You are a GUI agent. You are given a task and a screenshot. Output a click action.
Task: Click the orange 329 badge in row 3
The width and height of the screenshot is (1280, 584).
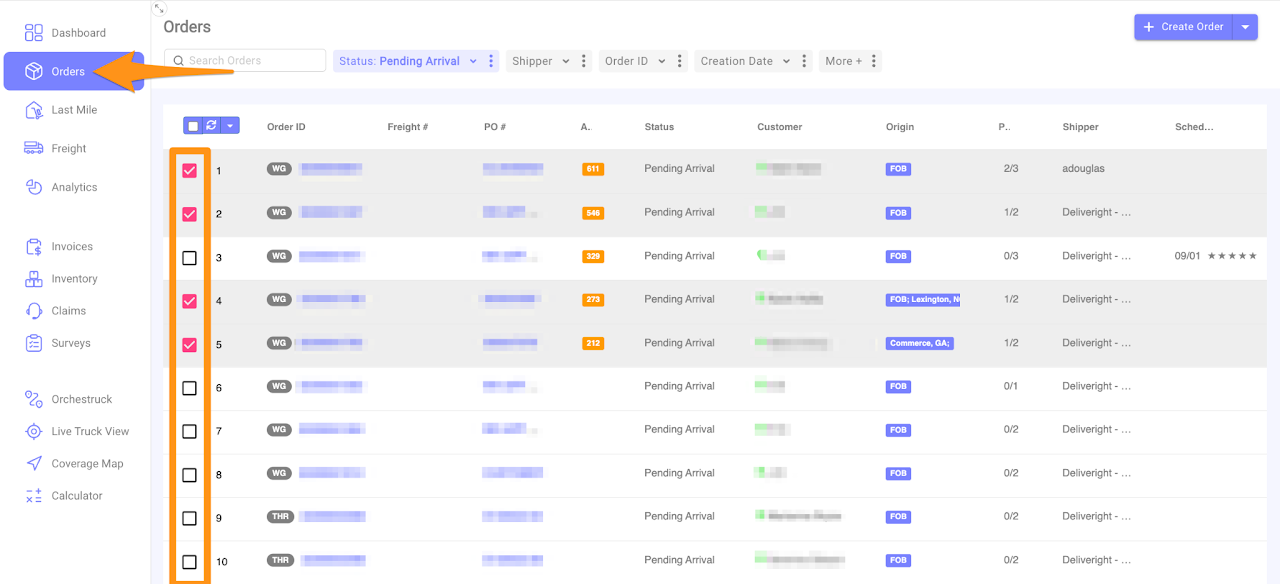coord(593,256)
